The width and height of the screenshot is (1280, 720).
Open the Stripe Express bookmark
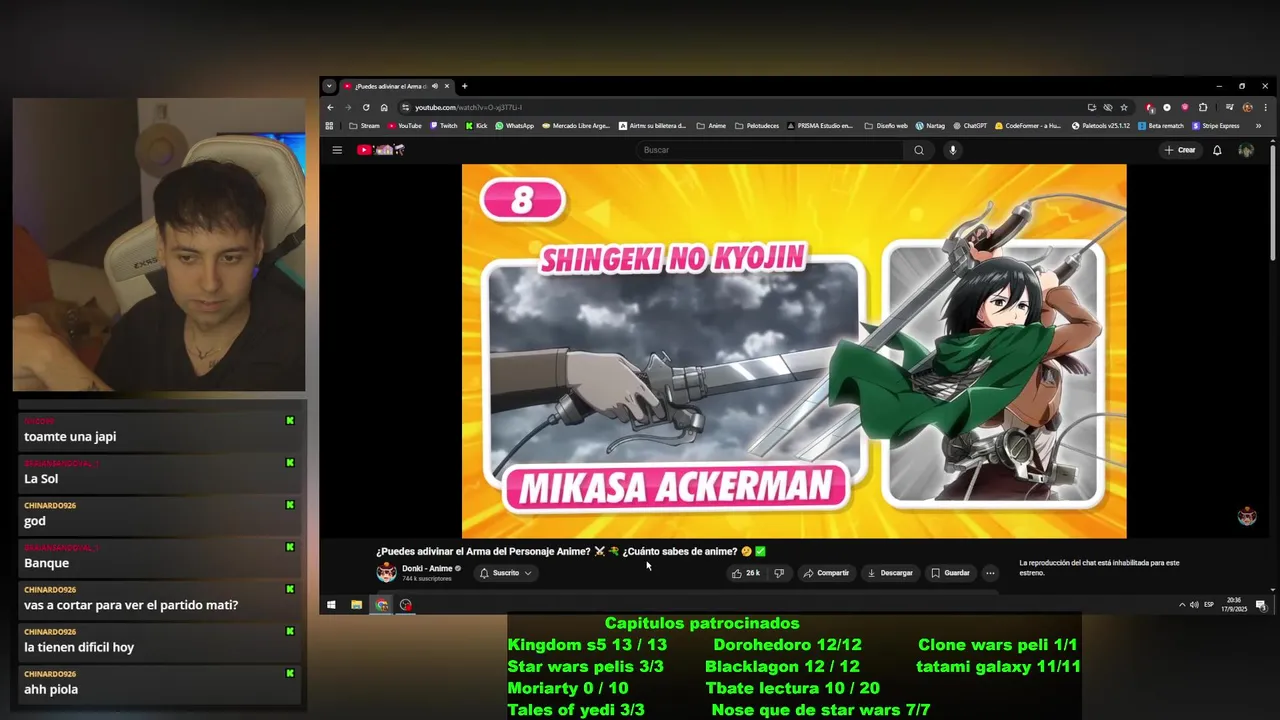(1216, 126)
